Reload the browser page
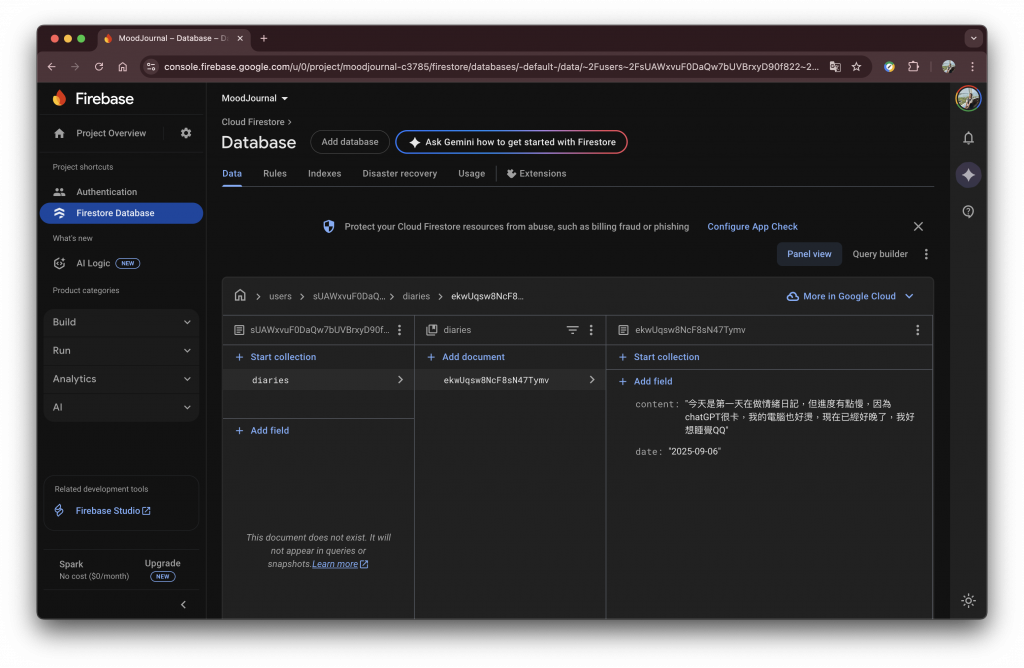 click(99, 67)
